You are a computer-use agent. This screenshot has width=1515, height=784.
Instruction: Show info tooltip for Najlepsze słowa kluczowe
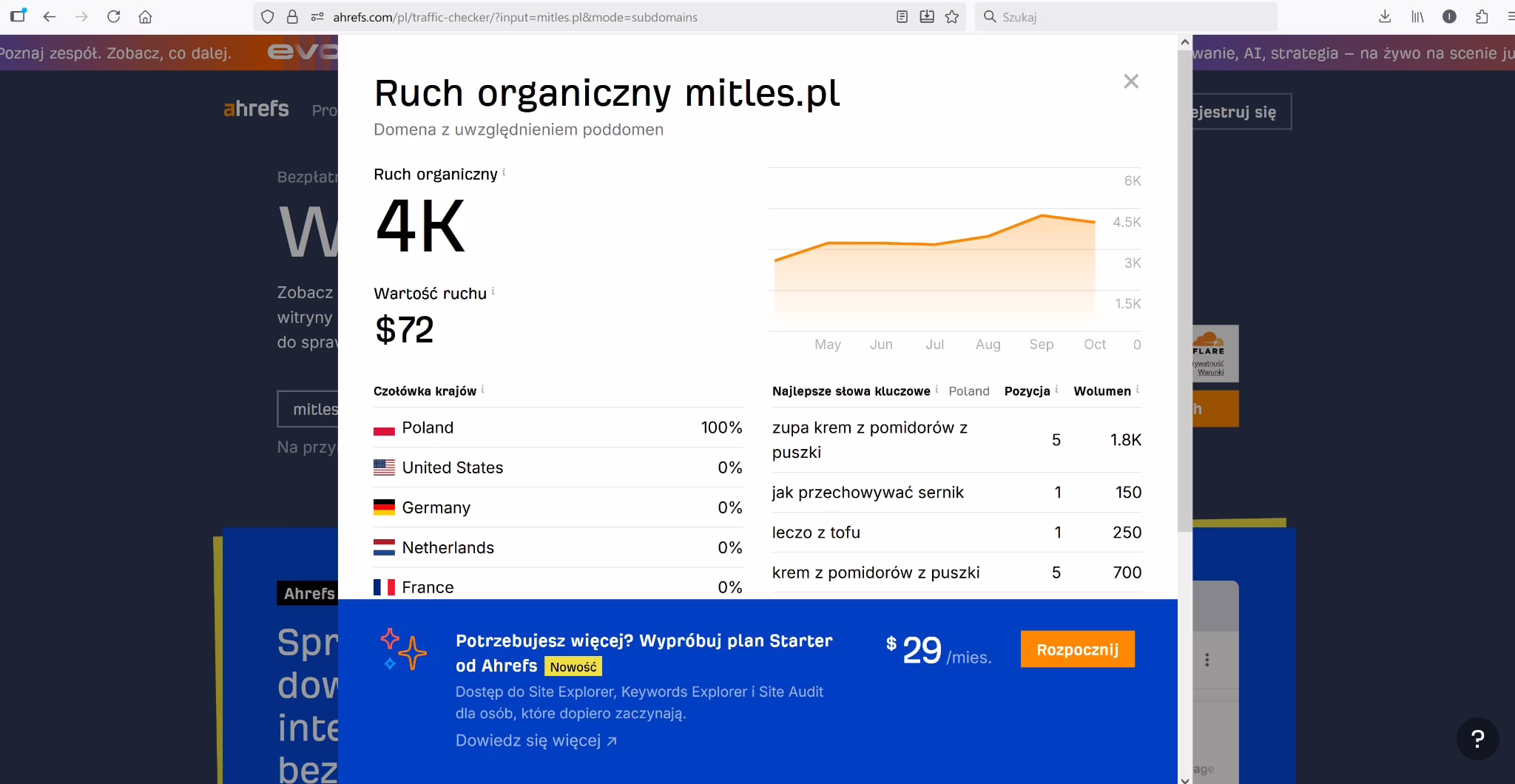pos(937,389)
